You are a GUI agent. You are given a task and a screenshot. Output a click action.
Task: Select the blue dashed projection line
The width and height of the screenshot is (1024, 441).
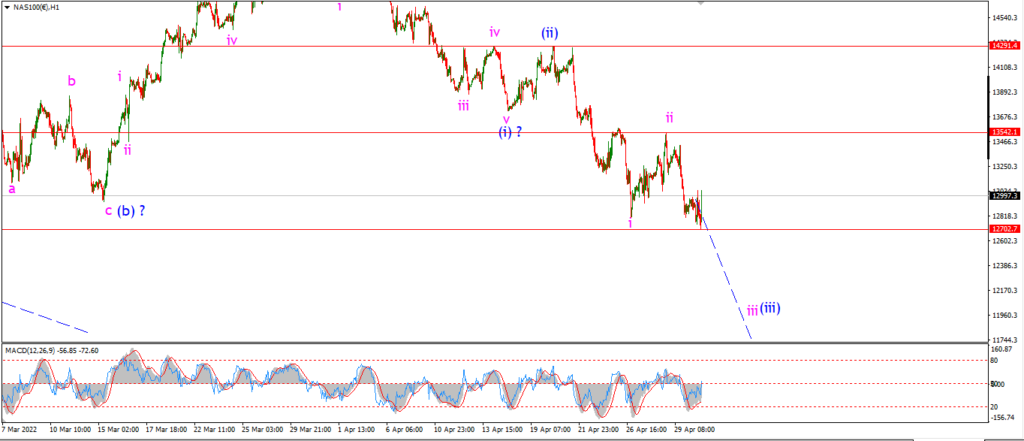[x=726, y=283]
